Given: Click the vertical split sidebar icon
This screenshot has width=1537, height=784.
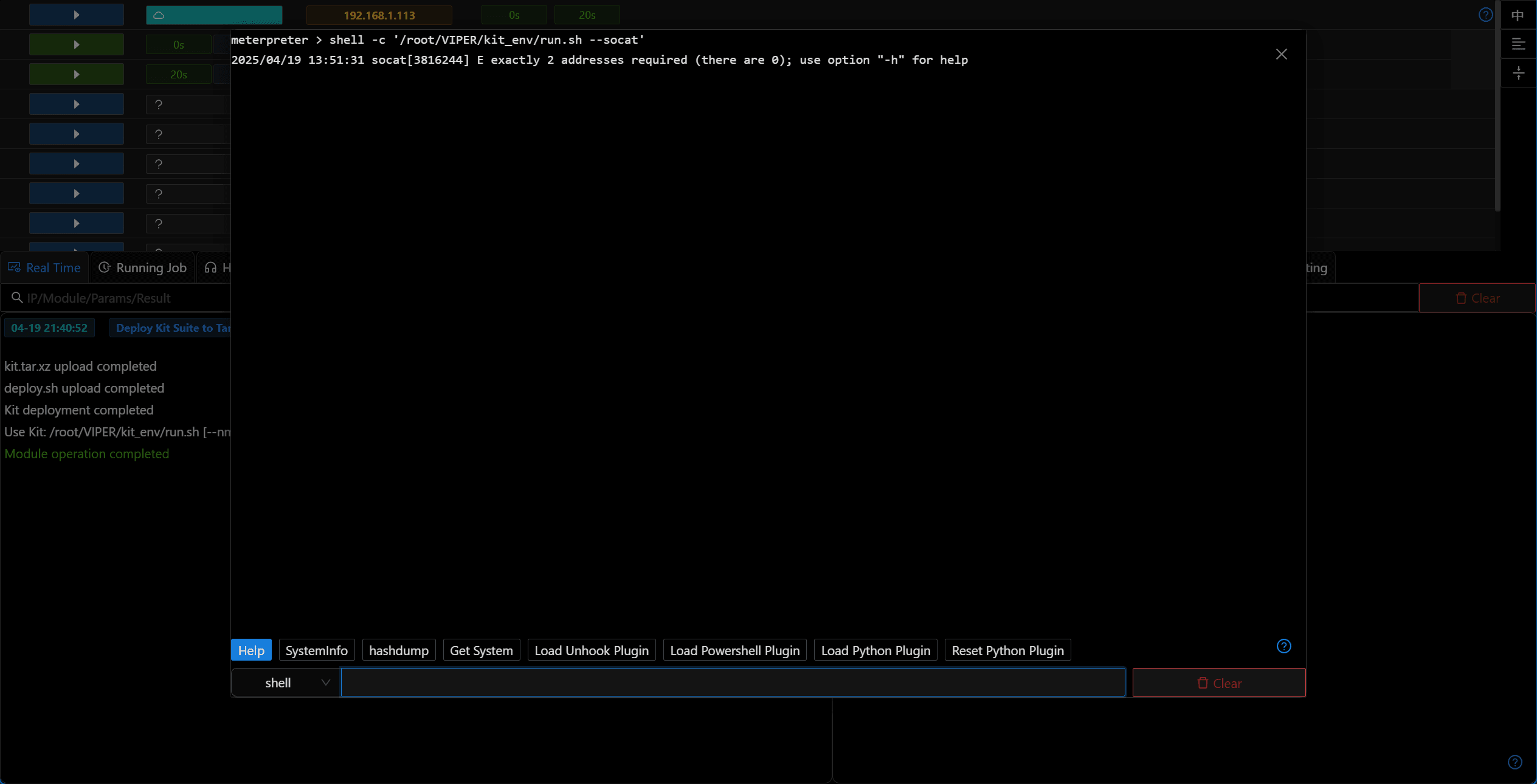Looking at the screenshot, I should (1518, 74).
